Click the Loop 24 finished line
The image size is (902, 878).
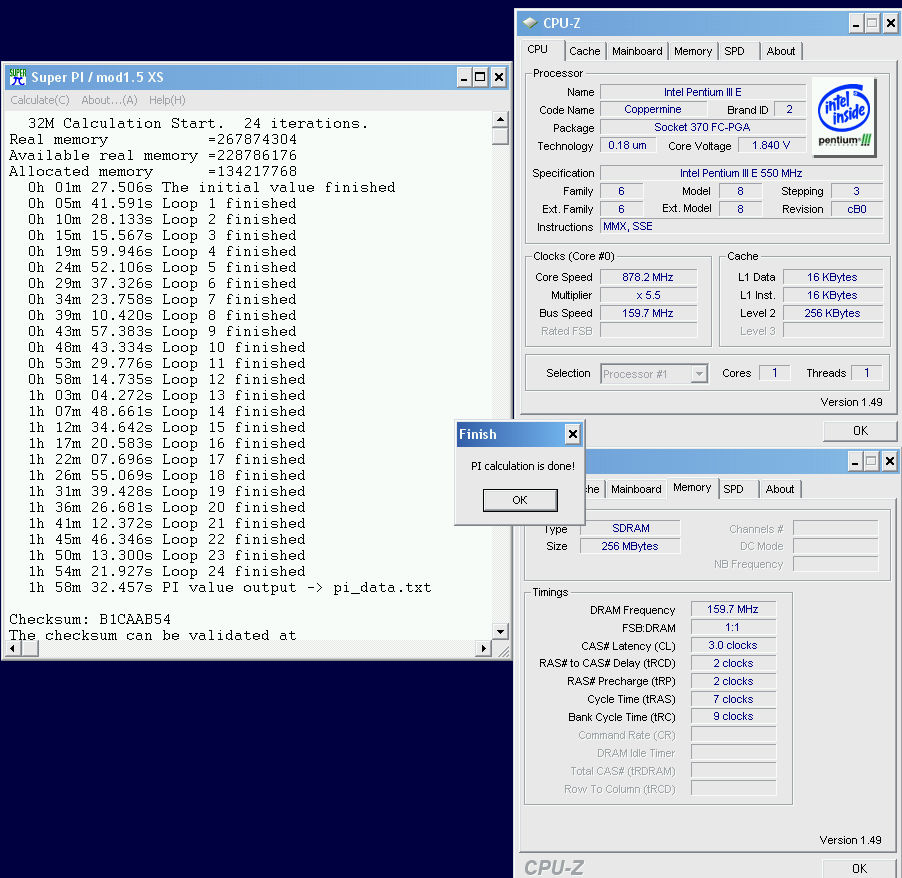click(x=167, y=572)
